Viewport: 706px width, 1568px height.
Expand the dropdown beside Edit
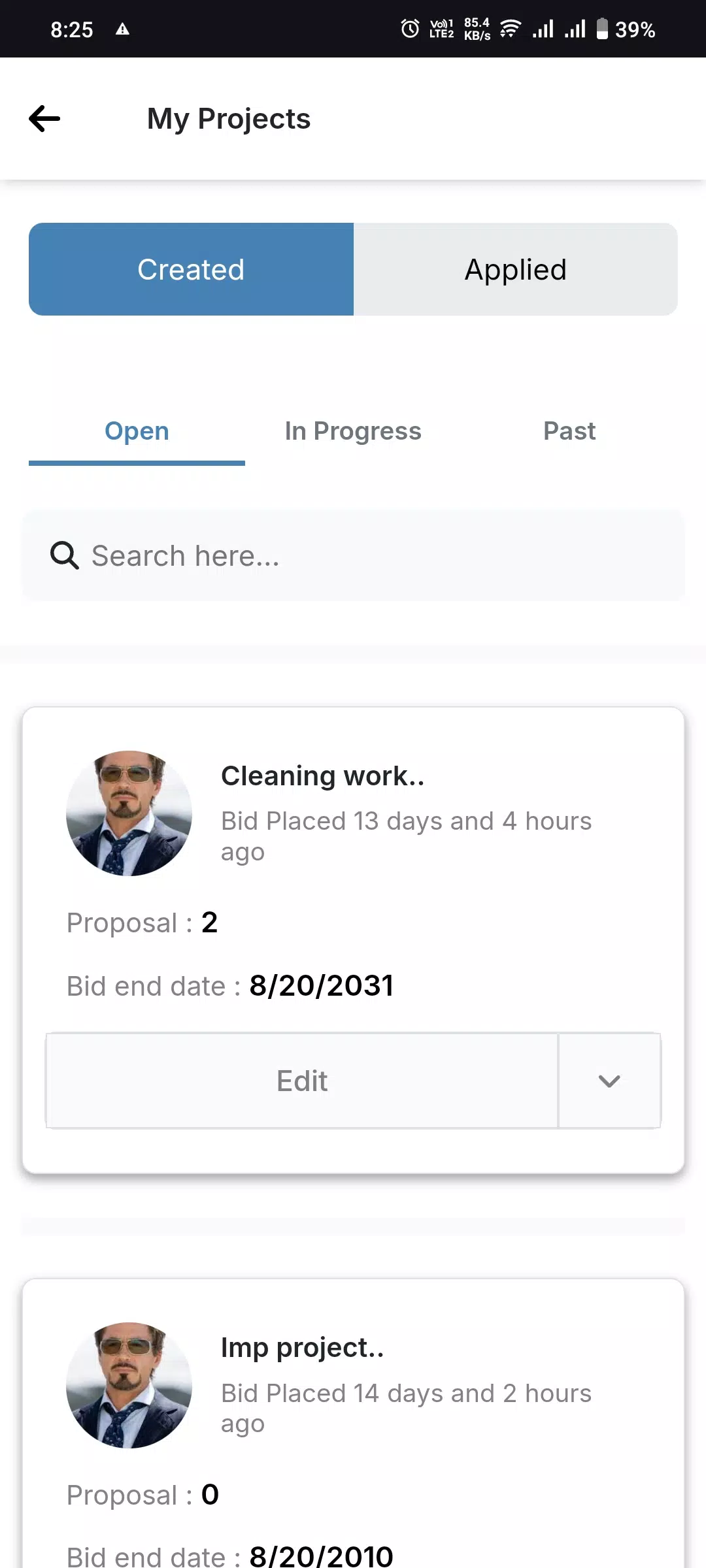[609, 1081]
